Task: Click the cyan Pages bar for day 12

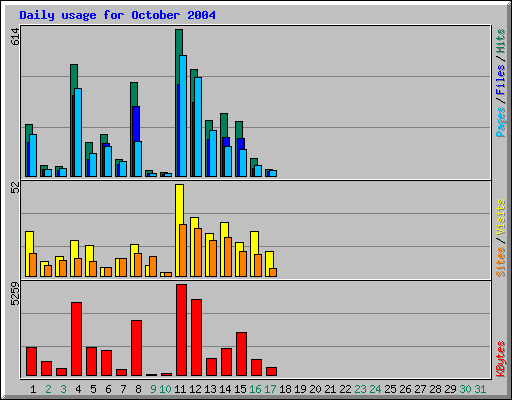Action: point(198,127)
